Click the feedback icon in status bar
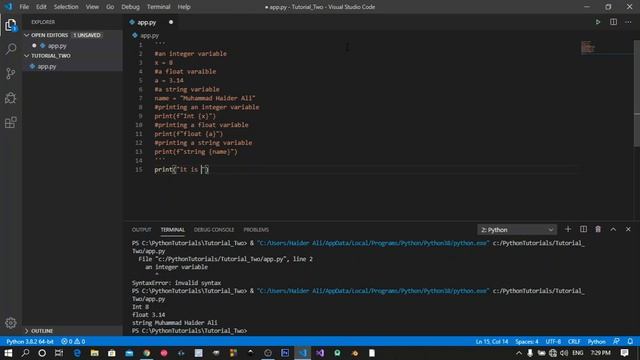The image size is (640, 360). click(616, 341)
